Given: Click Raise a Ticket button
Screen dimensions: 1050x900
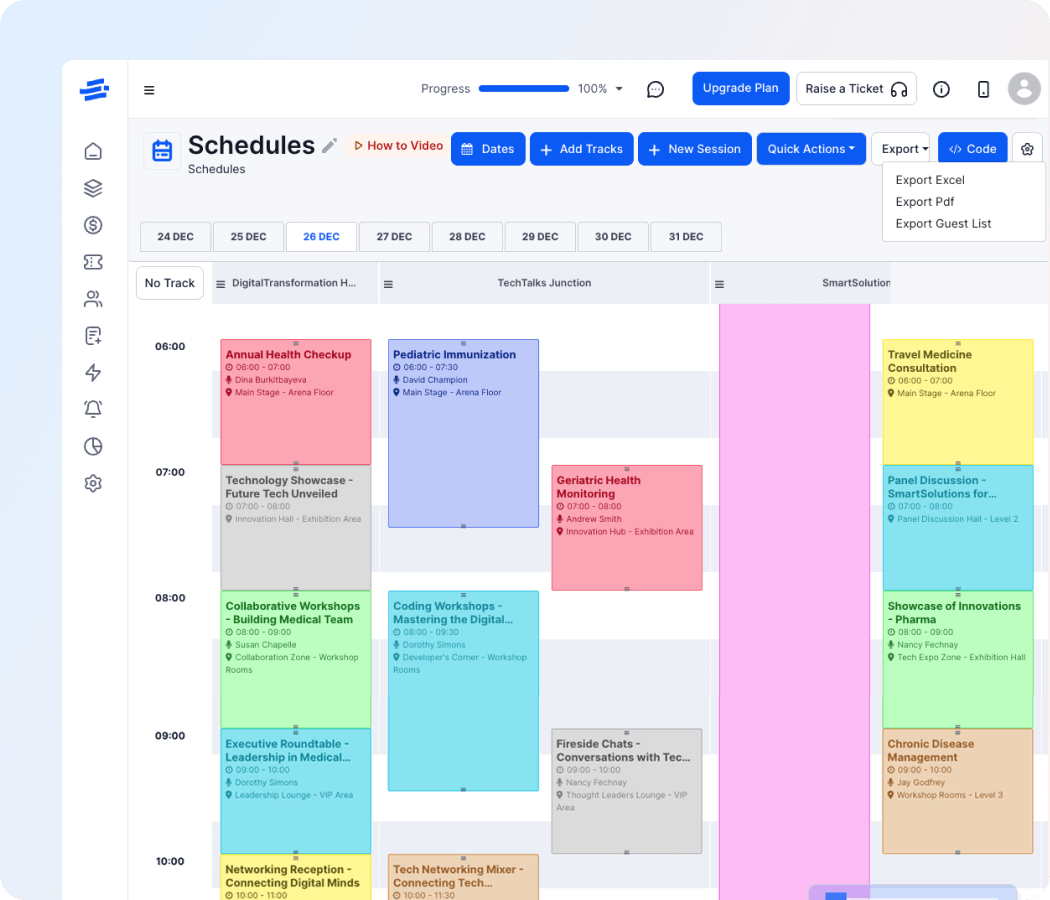Looking at the screenshot, I should coord(856,88).
